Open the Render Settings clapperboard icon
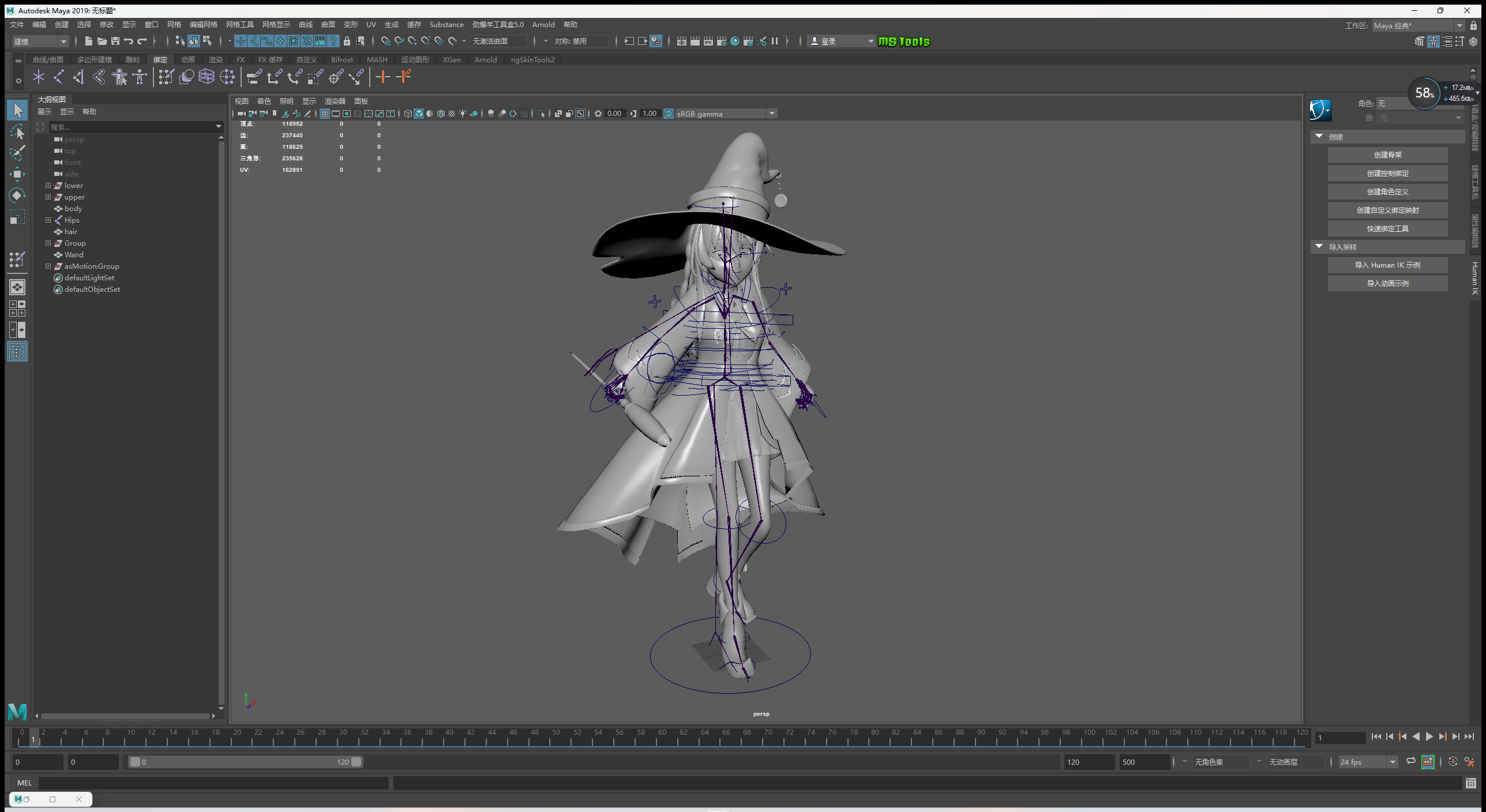Image resolution: width=1486 pixels, height=812 pixels. [x=721, y=41]
